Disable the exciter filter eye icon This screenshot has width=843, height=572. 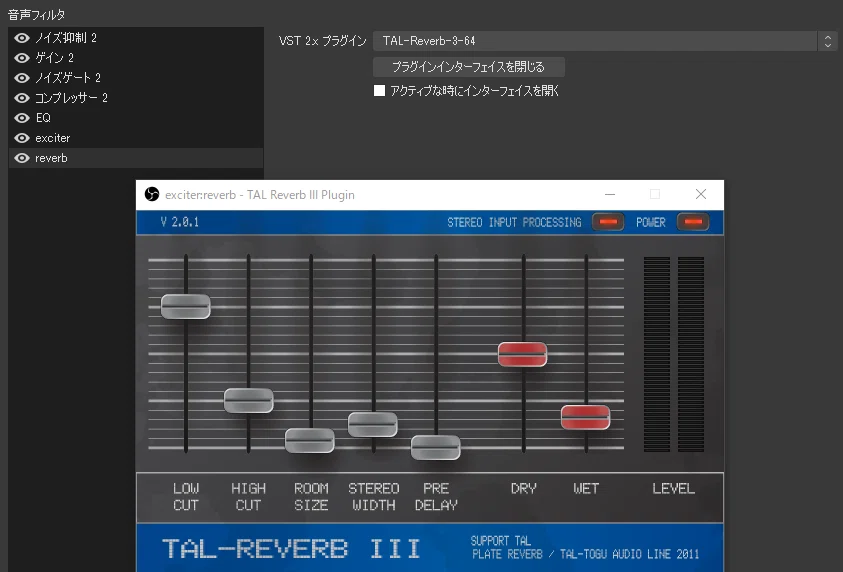pos(22,138)
